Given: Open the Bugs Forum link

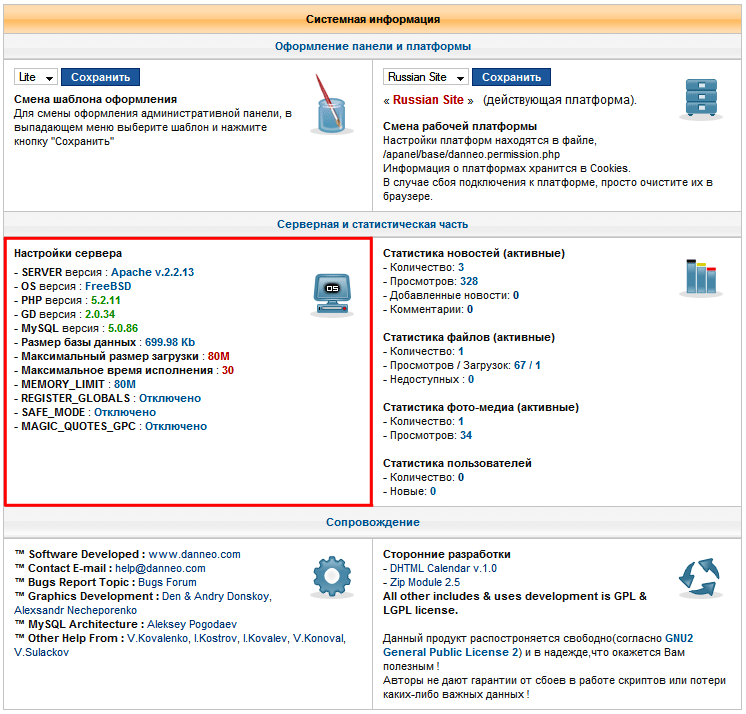Looking at the screenshot, I should pyautogui.click(x=167, y=582).
